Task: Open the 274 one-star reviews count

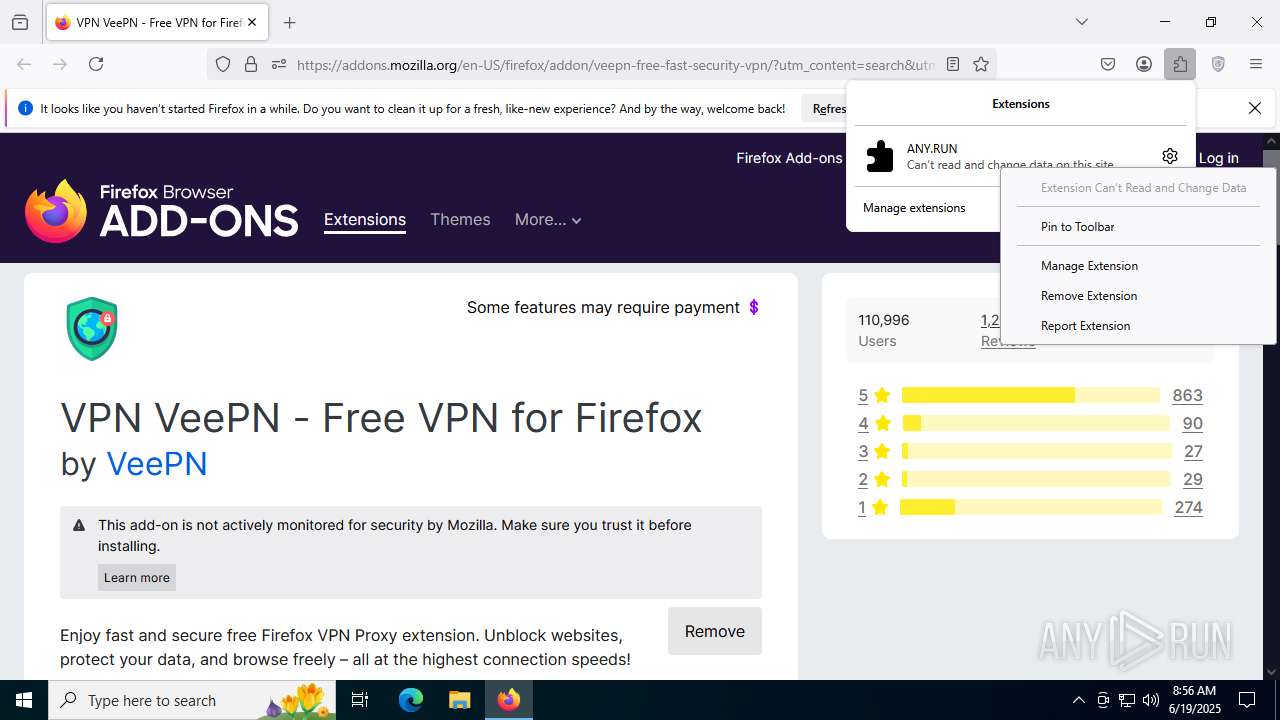Action: tap(1188, 507)
